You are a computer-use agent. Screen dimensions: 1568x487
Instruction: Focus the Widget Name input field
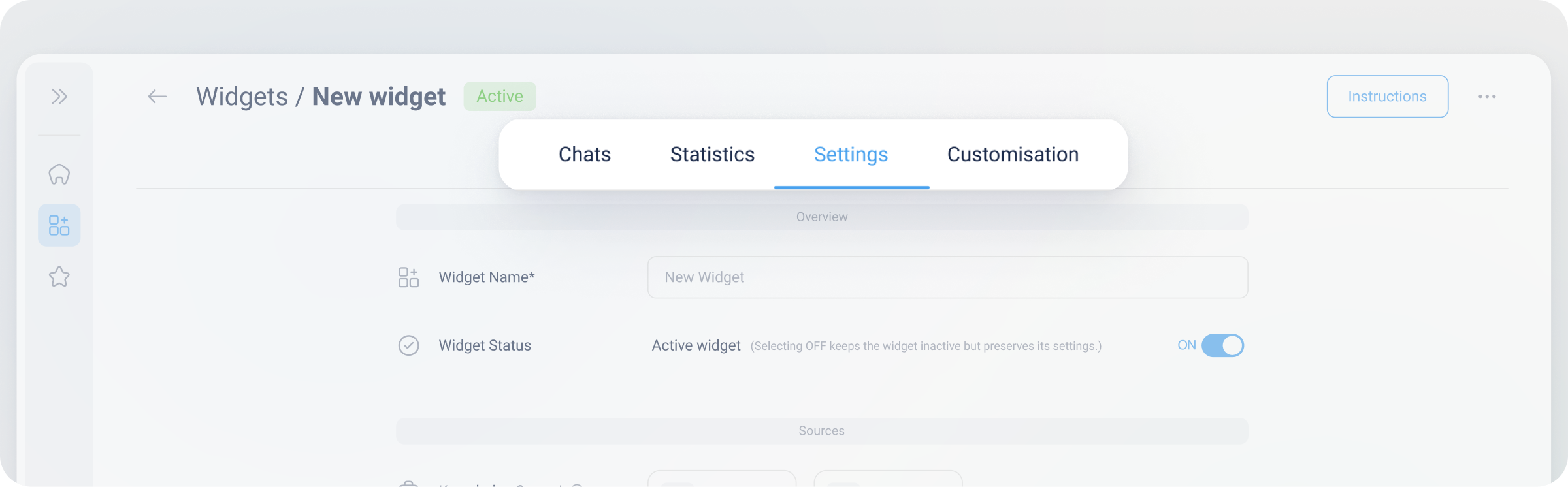[947, 277]
